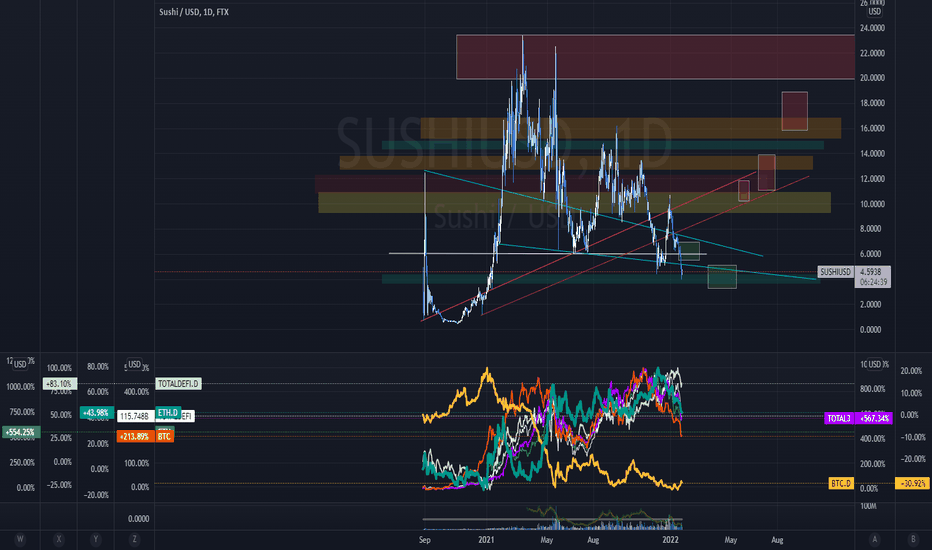
Task: Click the 14.0000 price axis label
Action: click(872, 153)
